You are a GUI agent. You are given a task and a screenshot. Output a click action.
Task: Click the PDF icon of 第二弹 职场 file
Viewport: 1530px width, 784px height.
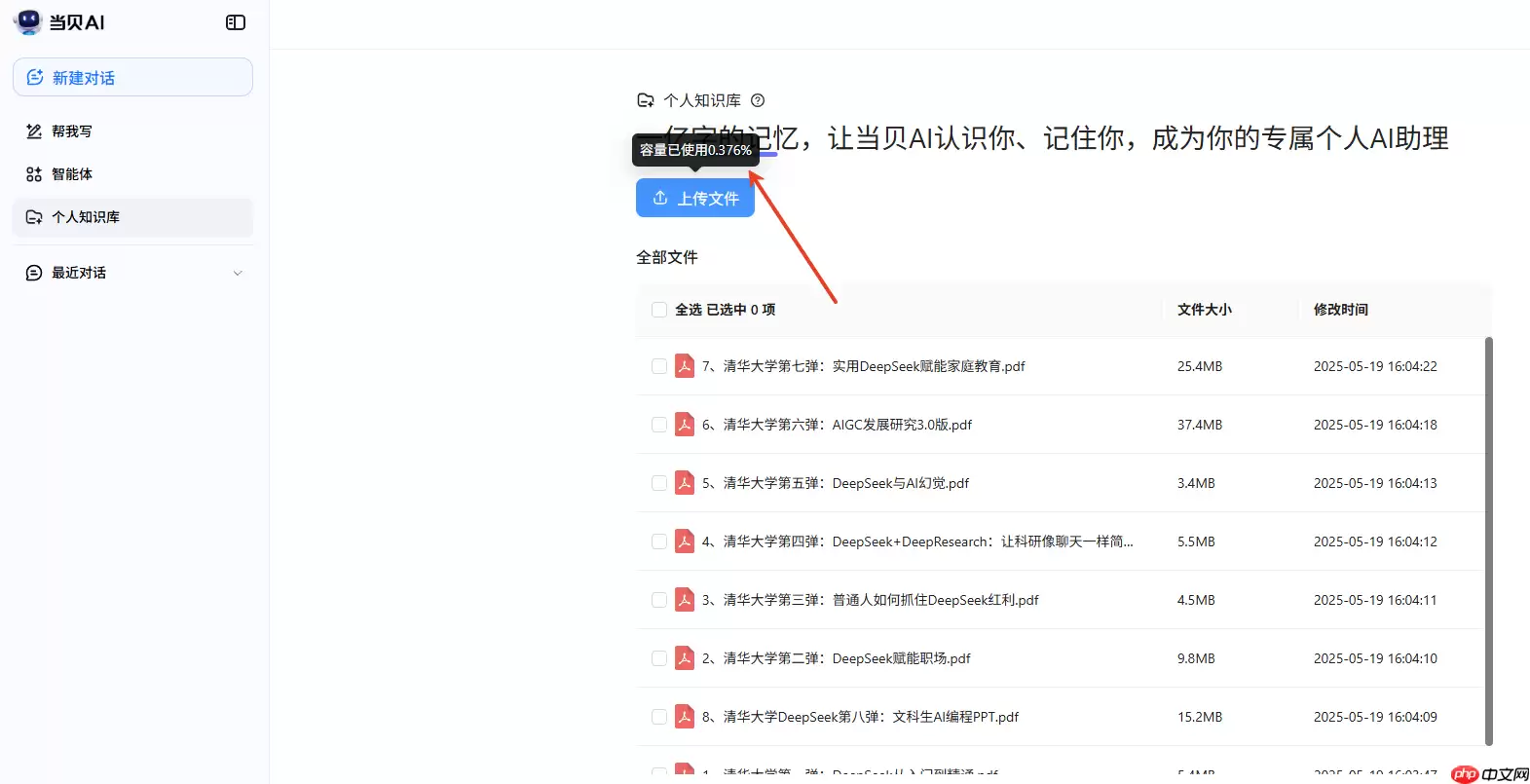click(x=685, y=658)
